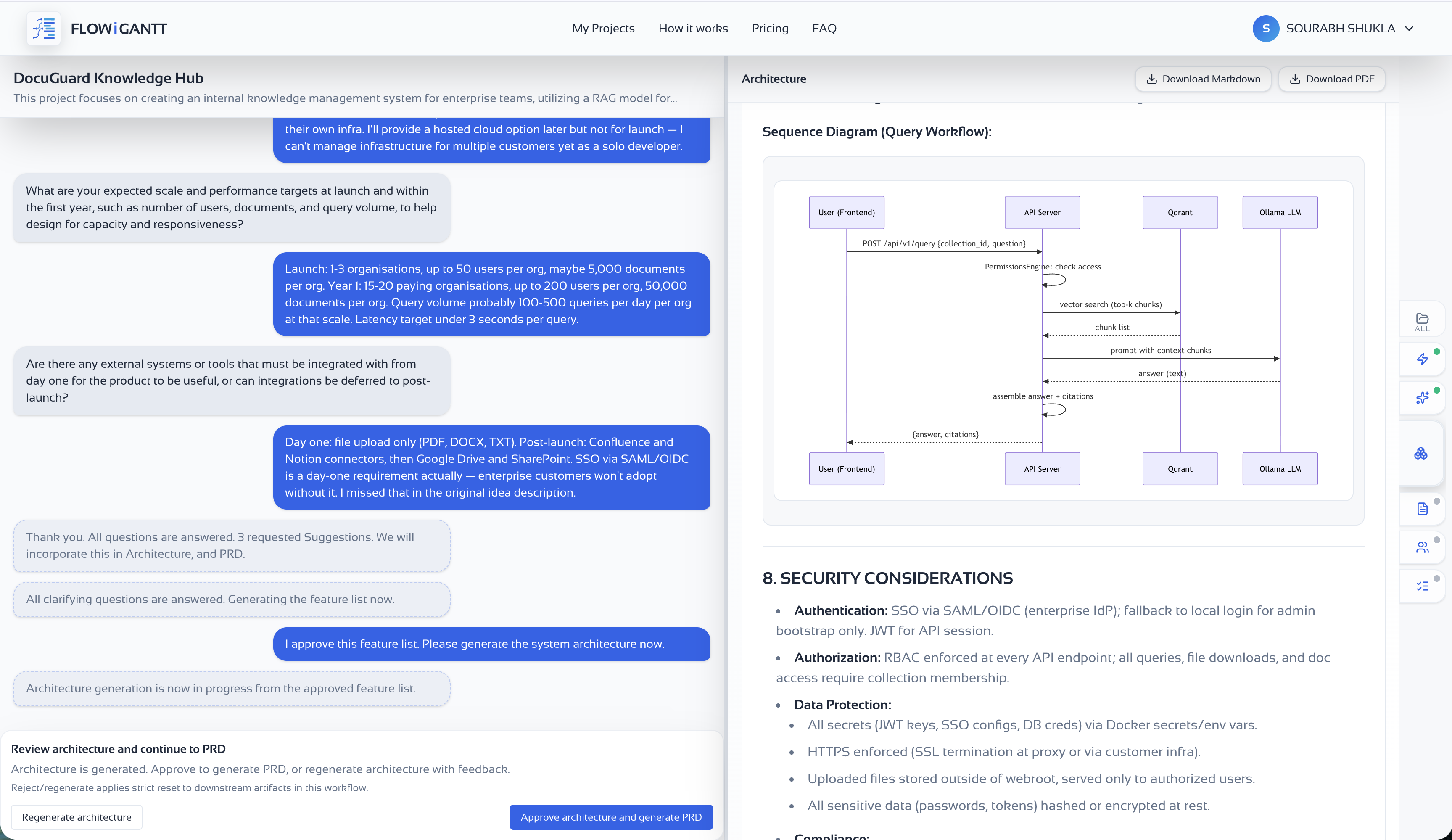Open the checklist sidebar icon
The image size is (1452, 840).
pos(1422,586)
